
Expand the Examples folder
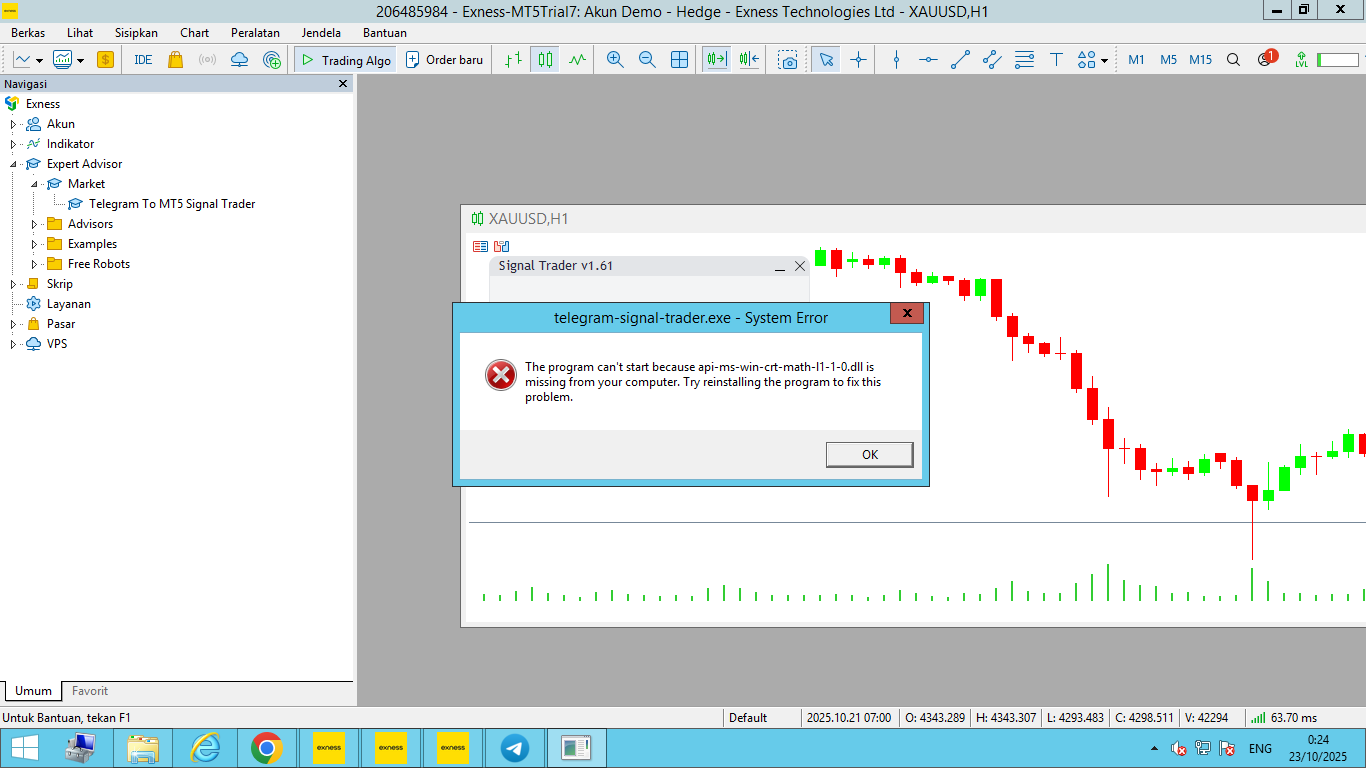click(34, 244)
